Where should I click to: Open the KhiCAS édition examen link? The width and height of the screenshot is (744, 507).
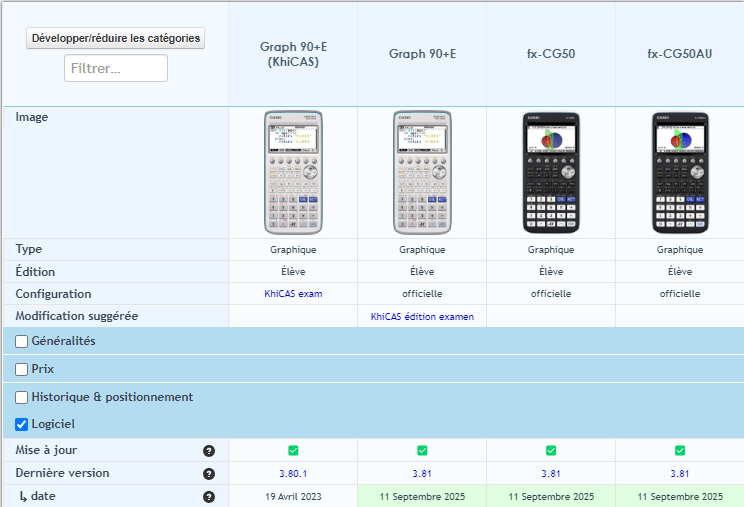(x=422, y=317)
